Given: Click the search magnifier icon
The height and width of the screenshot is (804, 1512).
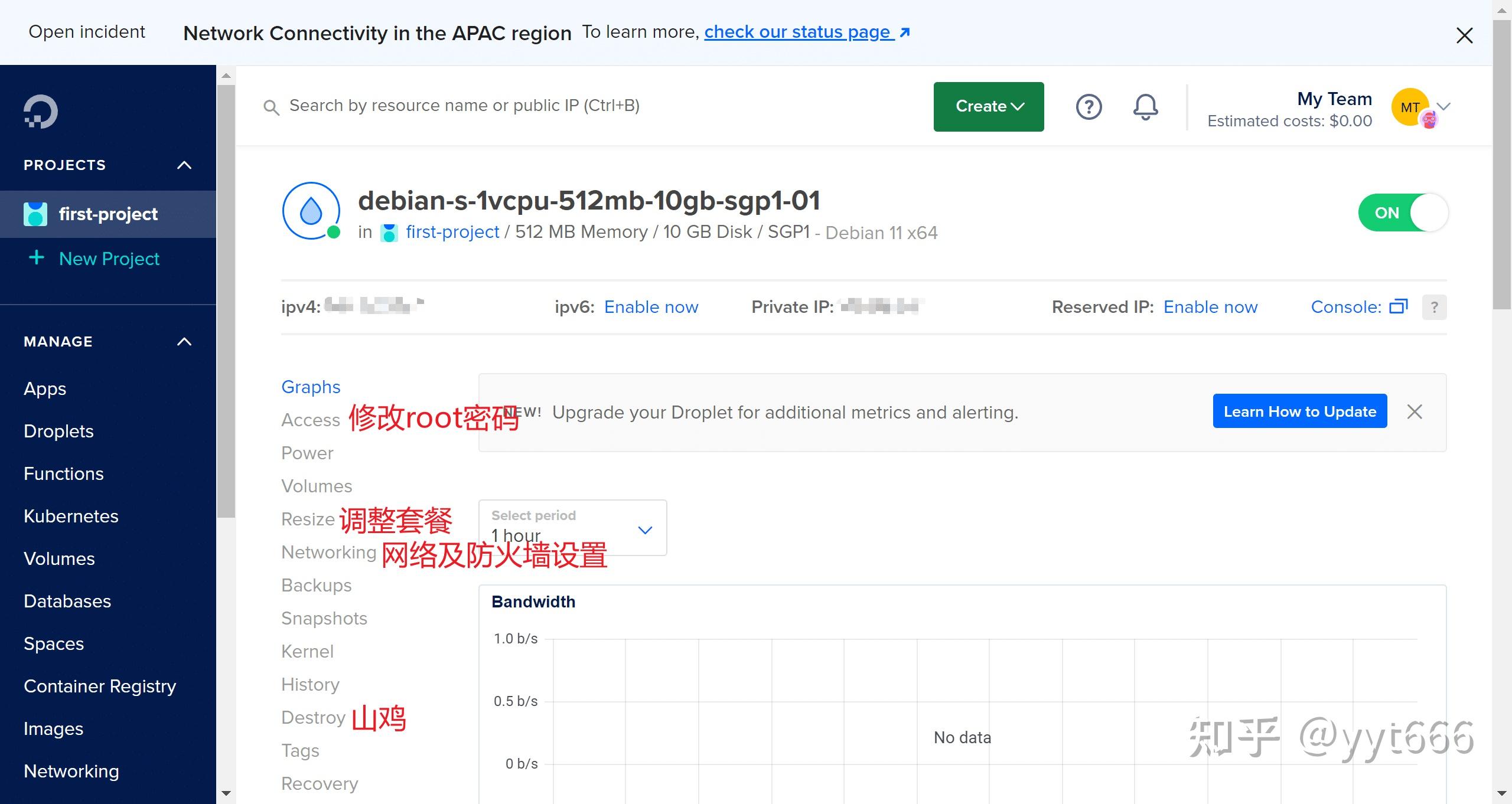Looking at the screenshot, I should [x=272, y=107].
